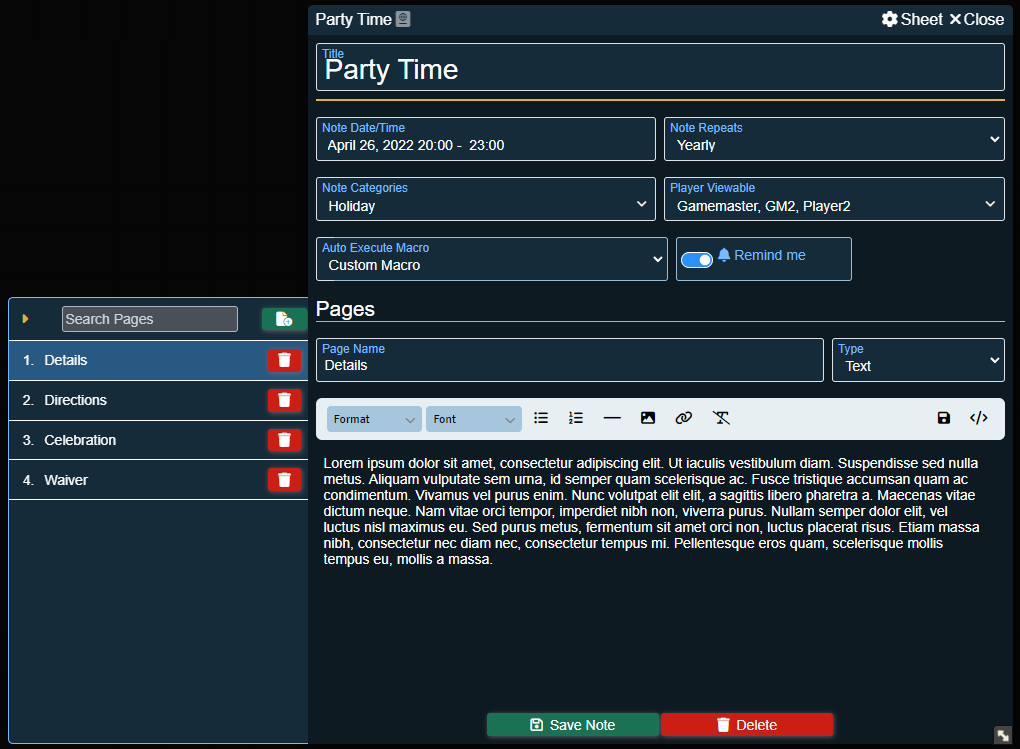
Task: Click the clear formatting icon
Action: tap(721, 418)
